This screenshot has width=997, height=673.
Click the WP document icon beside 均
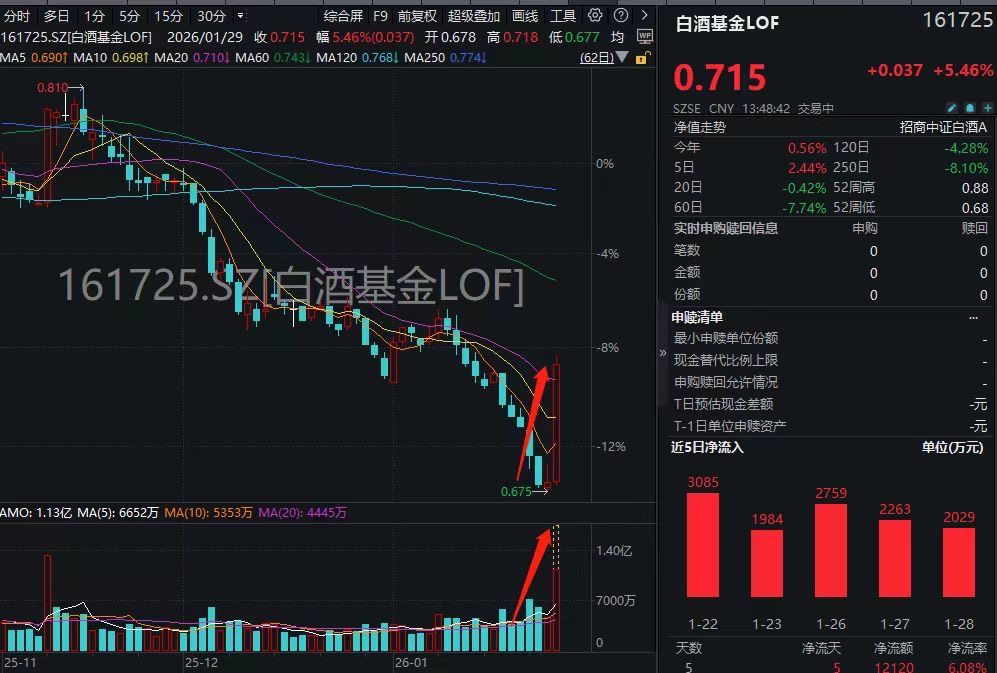tap(645, 35)
